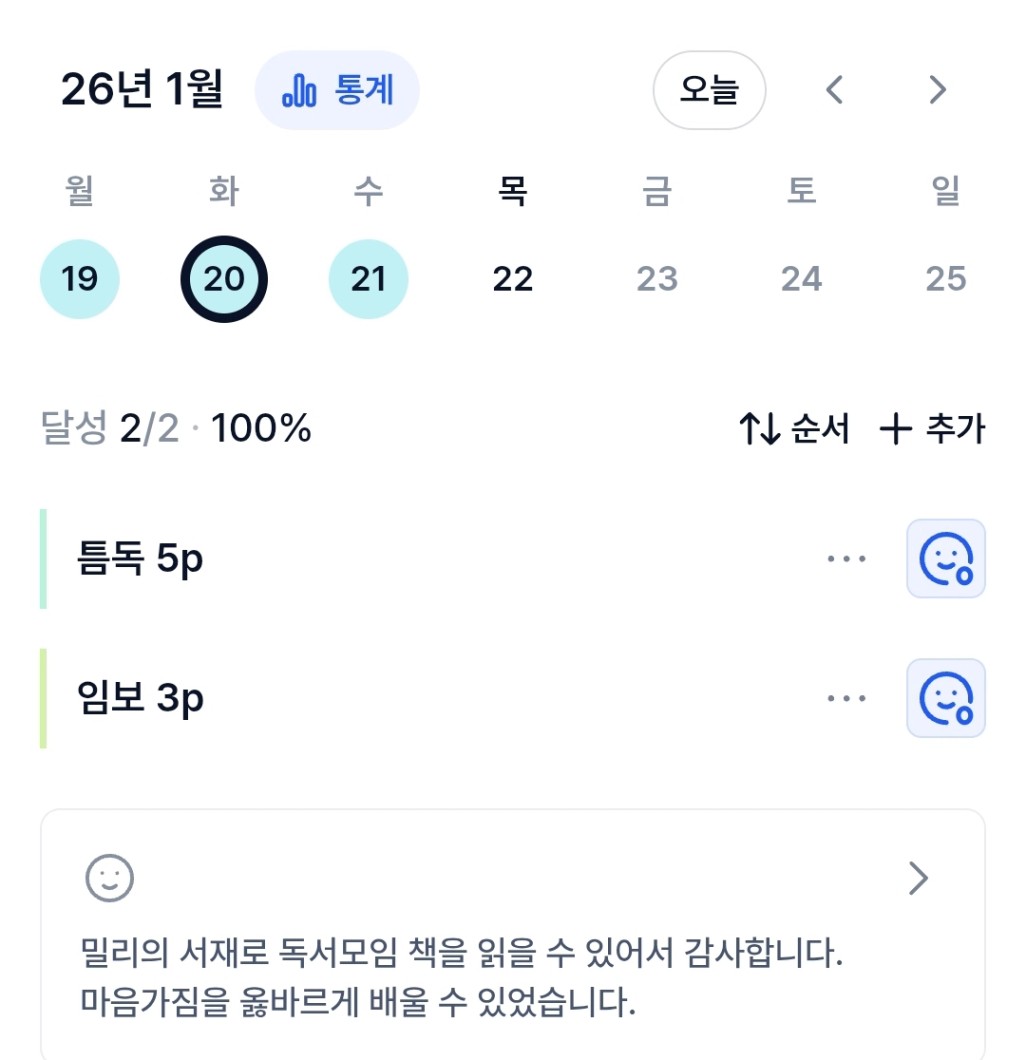
Task: Jump to today with 오늘 button
Action: (709, 91)
